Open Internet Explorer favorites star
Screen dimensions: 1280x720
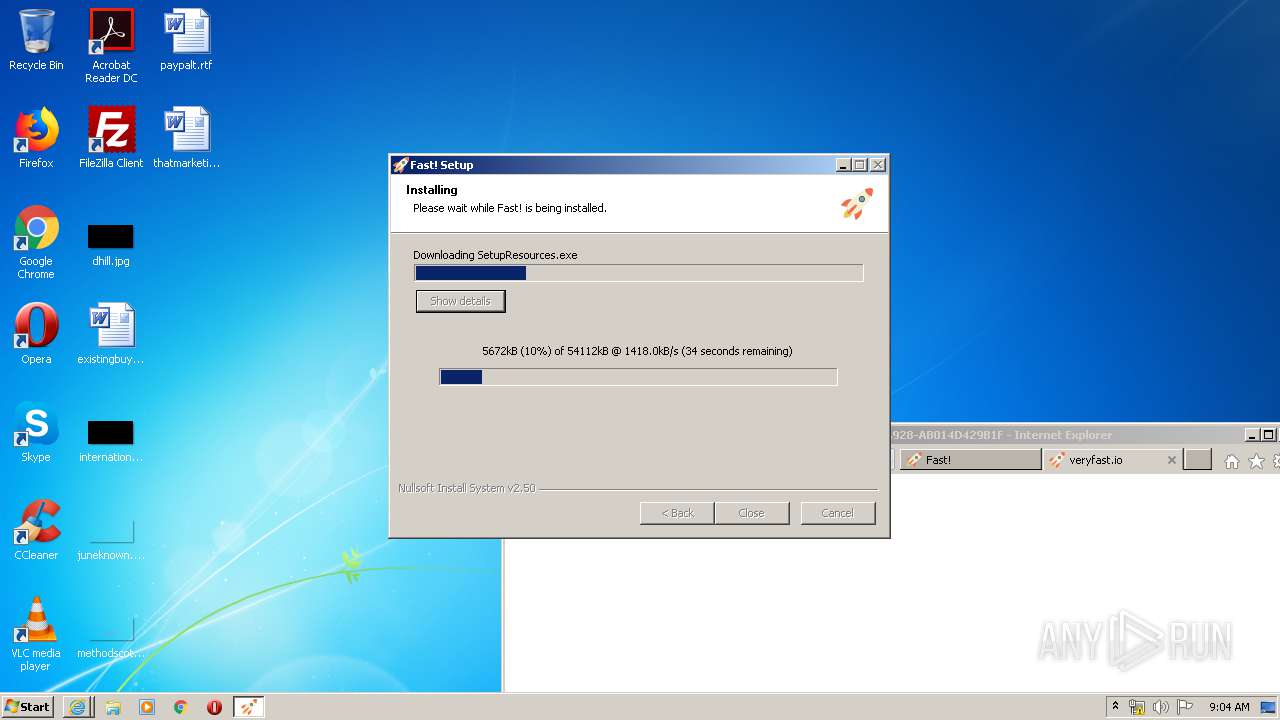(1256, 461)
